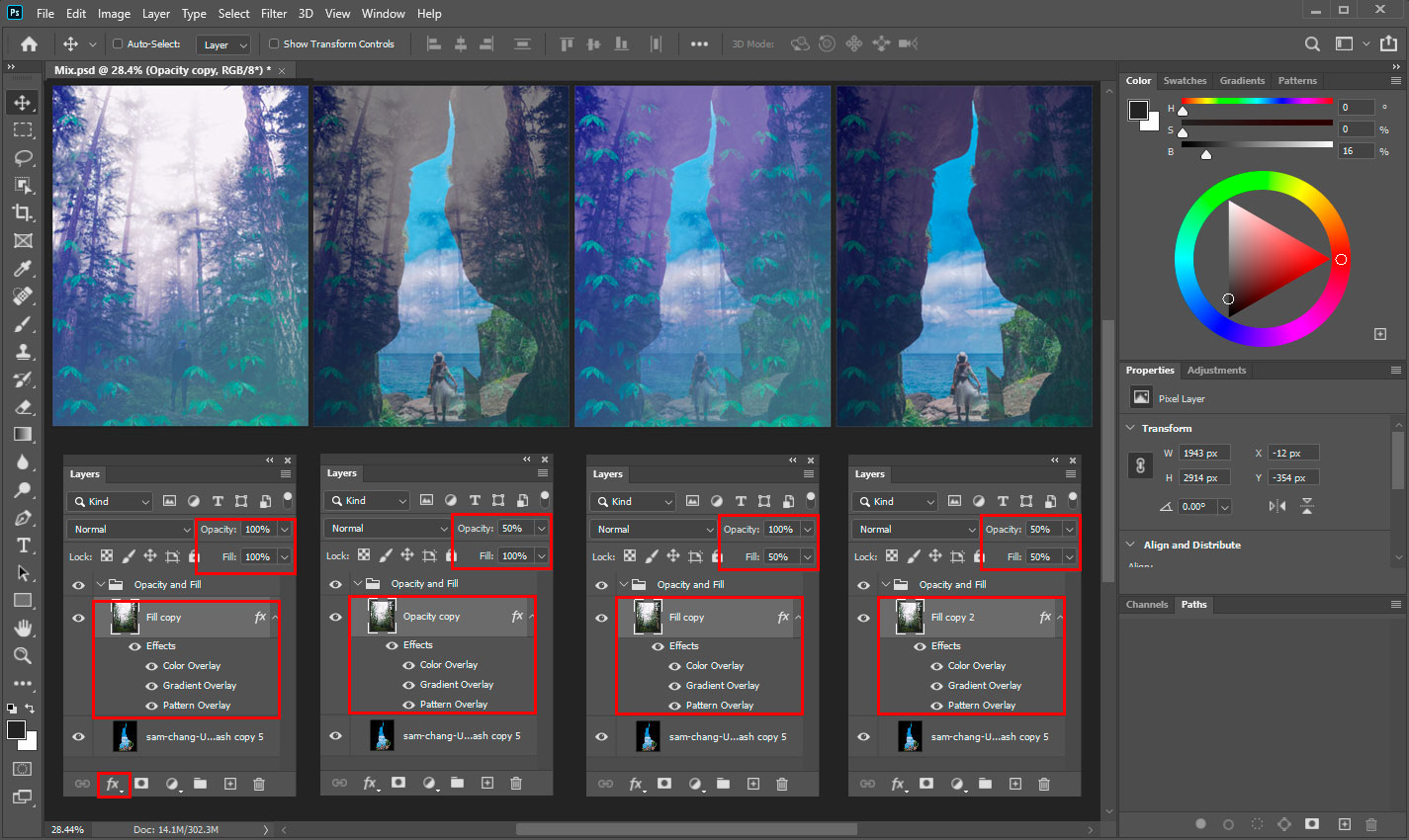Choose the Eraser tool
This screenshot has width=1409, height=840.
pyautogui.click(x=23, y=407)
